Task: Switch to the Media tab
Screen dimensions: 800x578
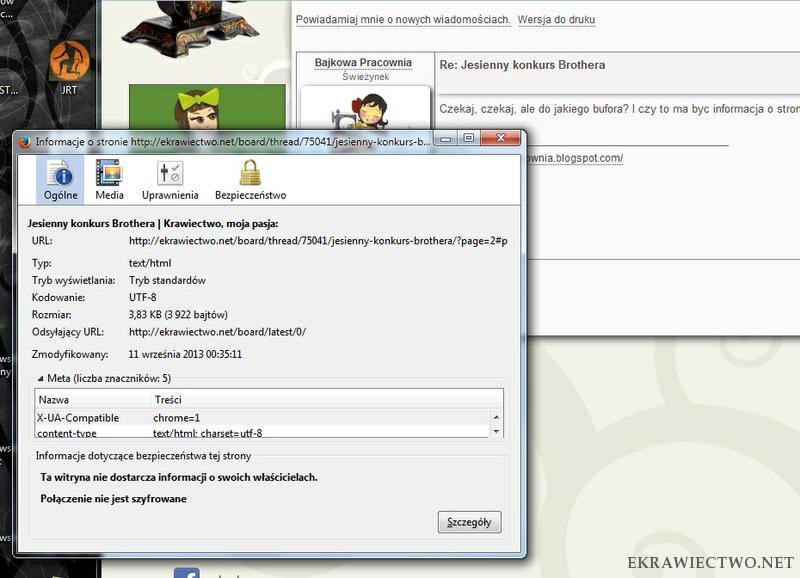Action: 109,180
